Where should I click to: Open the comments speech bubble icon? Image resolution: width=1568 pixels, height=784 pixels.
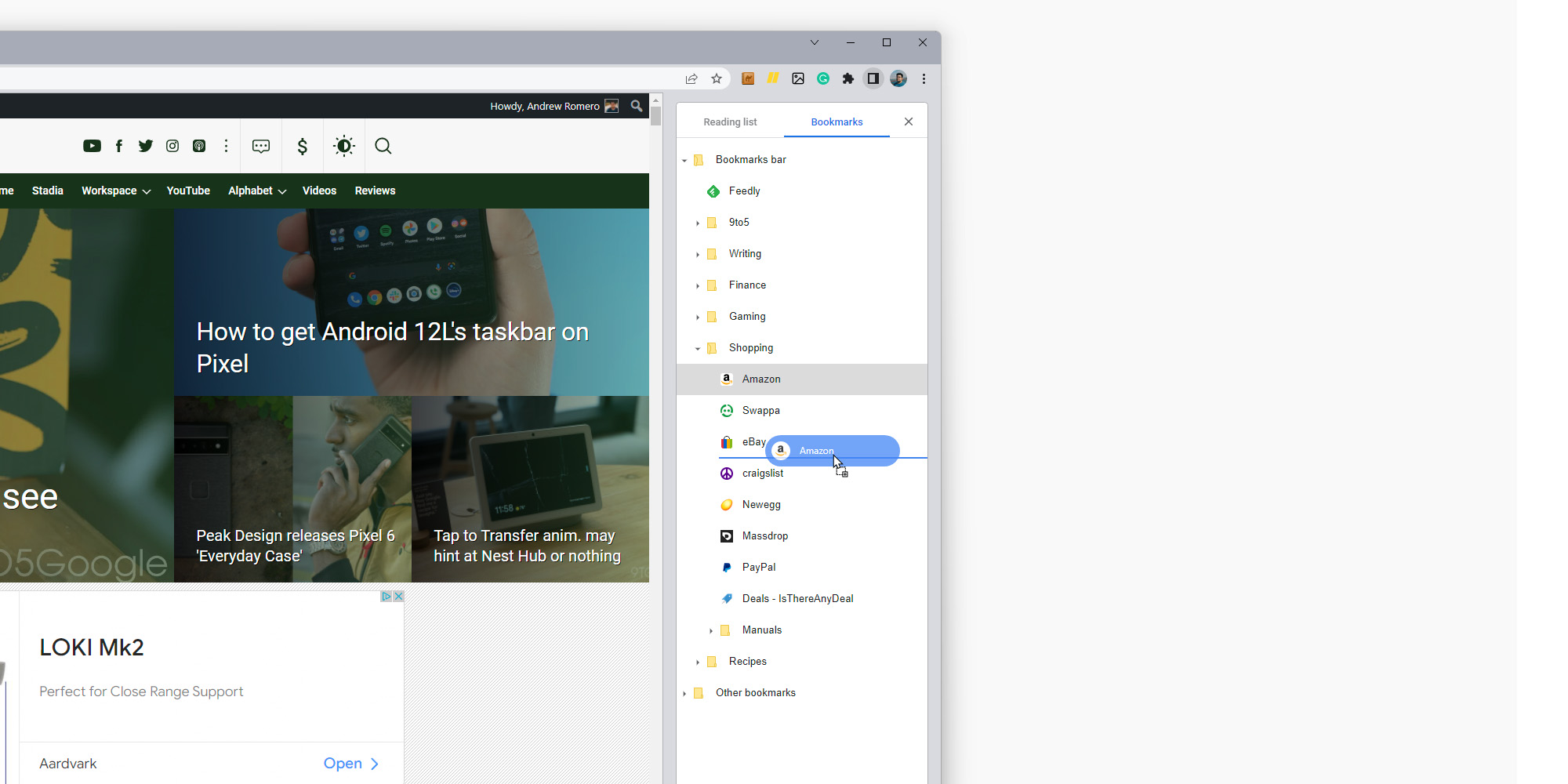click(260, 146)
